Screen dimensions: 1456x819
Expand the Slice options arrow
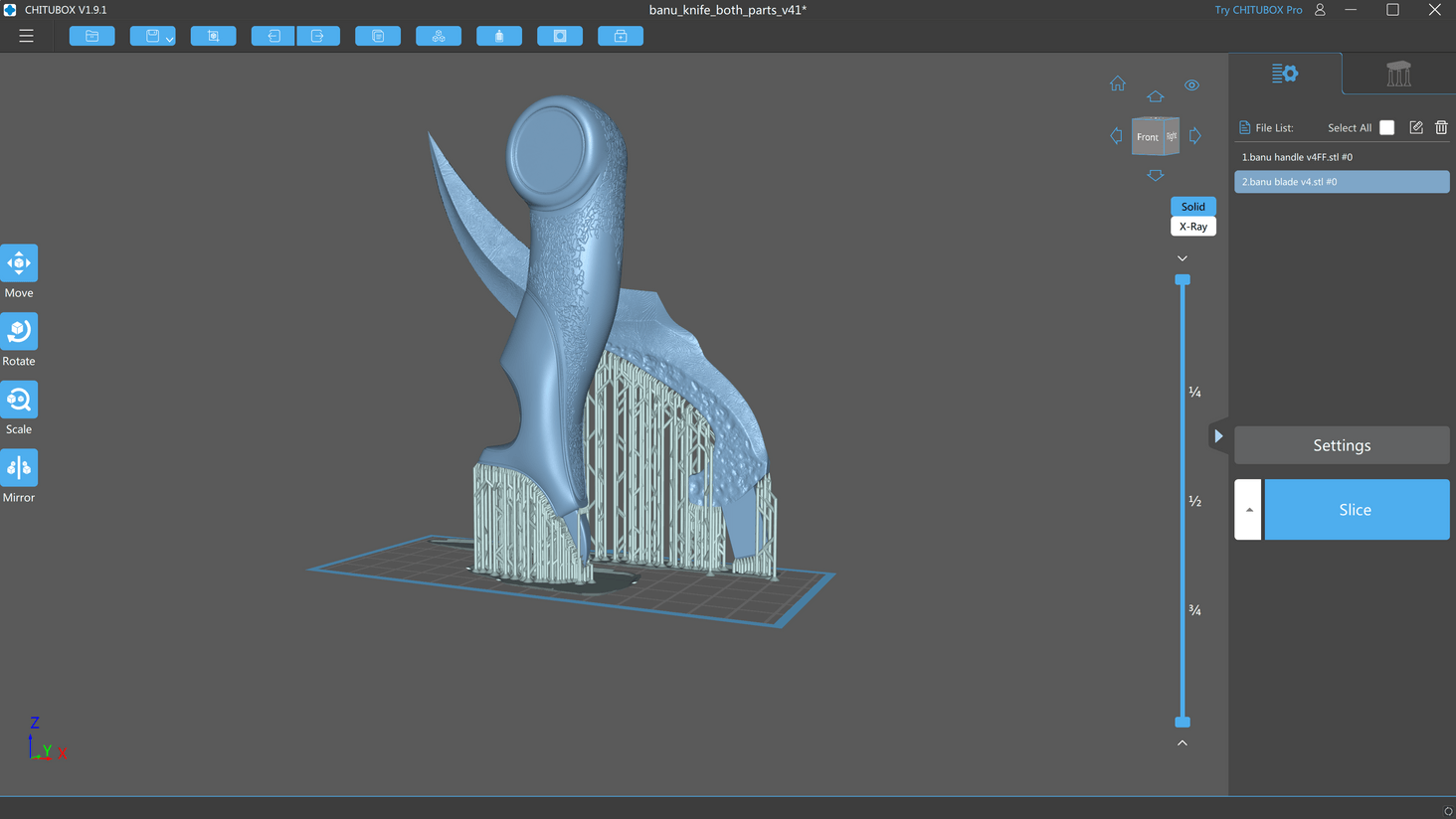[1248, 510]
